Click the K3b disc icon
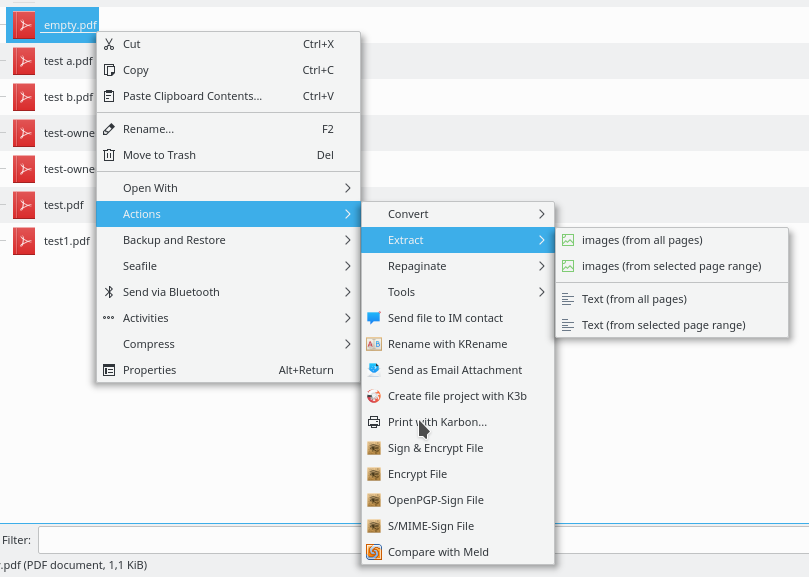Image resolution: width=809 pixels, height=577 pixels. [374, 396]
